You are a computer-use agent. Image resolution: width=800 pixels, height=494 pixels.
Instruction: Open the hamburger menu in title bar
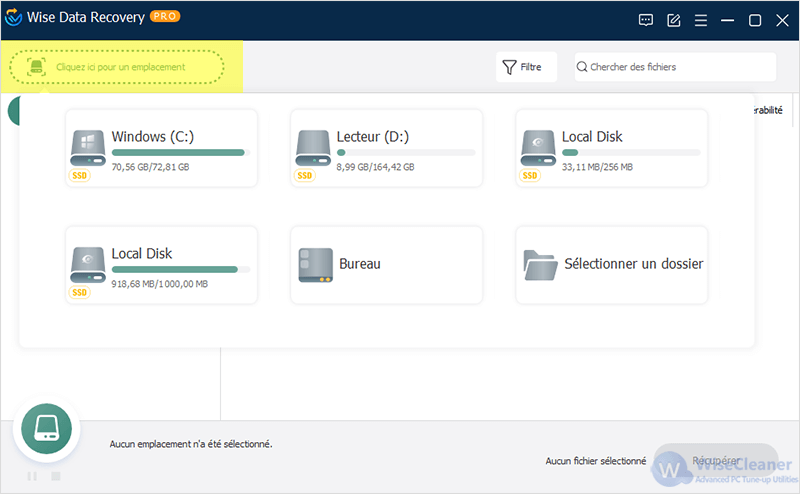[701, 20]
